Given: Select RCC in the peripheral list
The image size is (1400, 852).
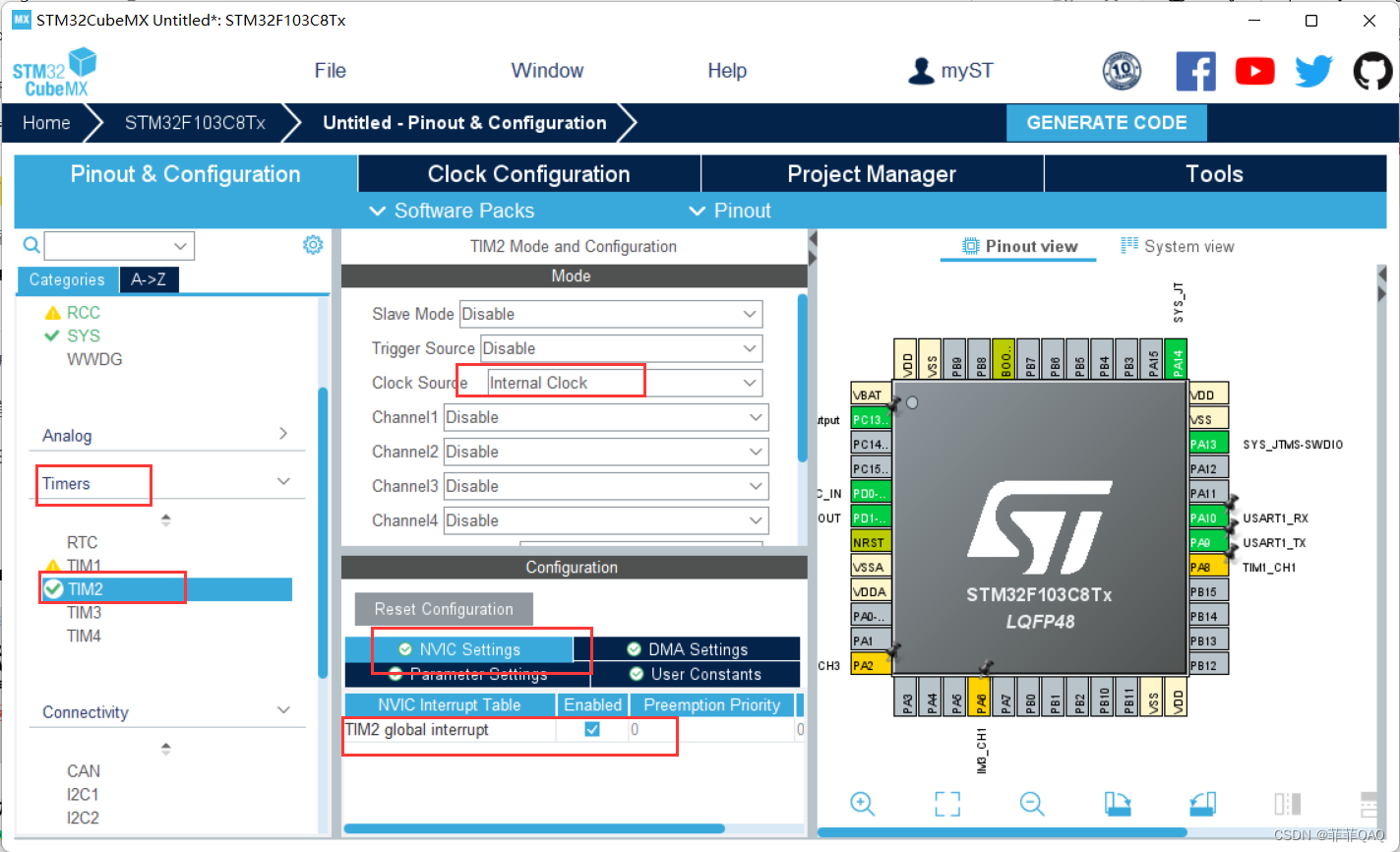Looking at the screenshot, I should coord(84,312).
